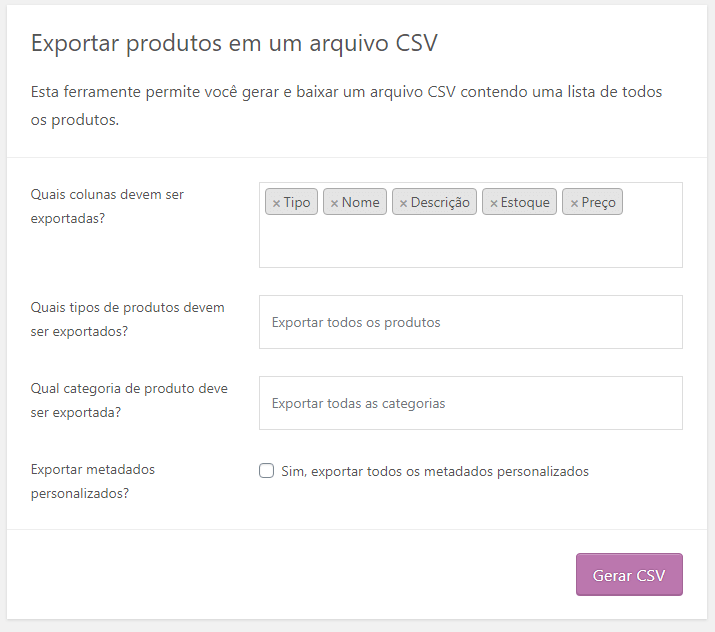The width and height of the screenshot is (715, 632).
Task: Click the 'Quais tipos de produtos' label
Action: (128, 319)
